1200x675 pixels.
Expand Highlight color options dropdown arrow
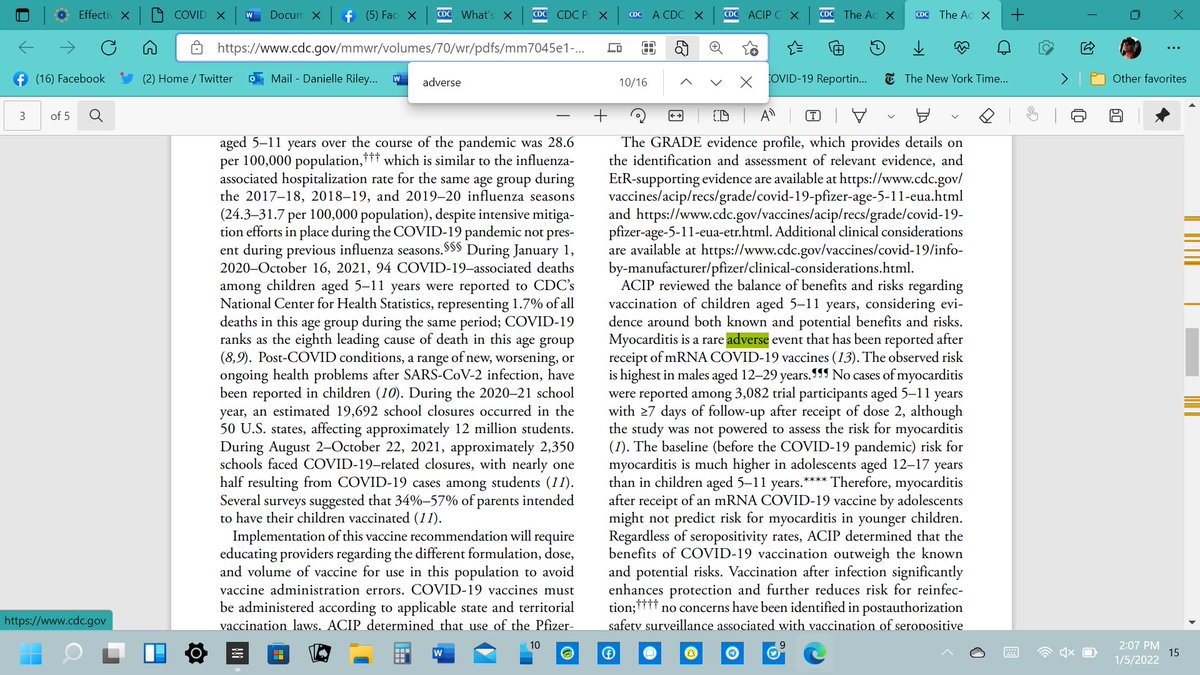click(x=953, y=117)
